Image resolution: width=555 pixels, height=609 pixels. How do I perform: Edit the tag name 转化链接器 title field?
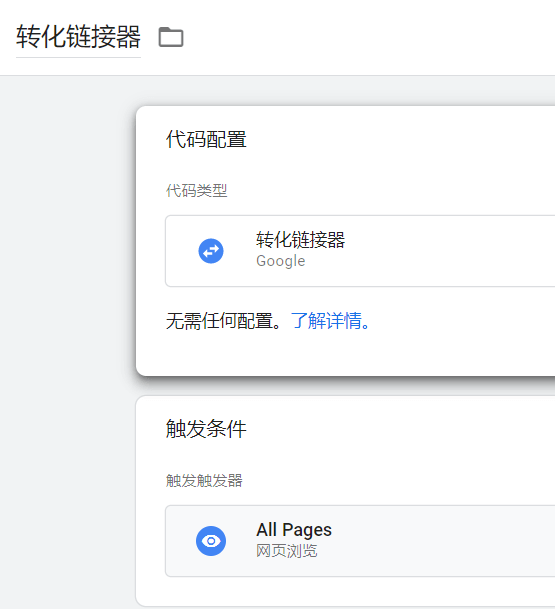click(78, 37)
